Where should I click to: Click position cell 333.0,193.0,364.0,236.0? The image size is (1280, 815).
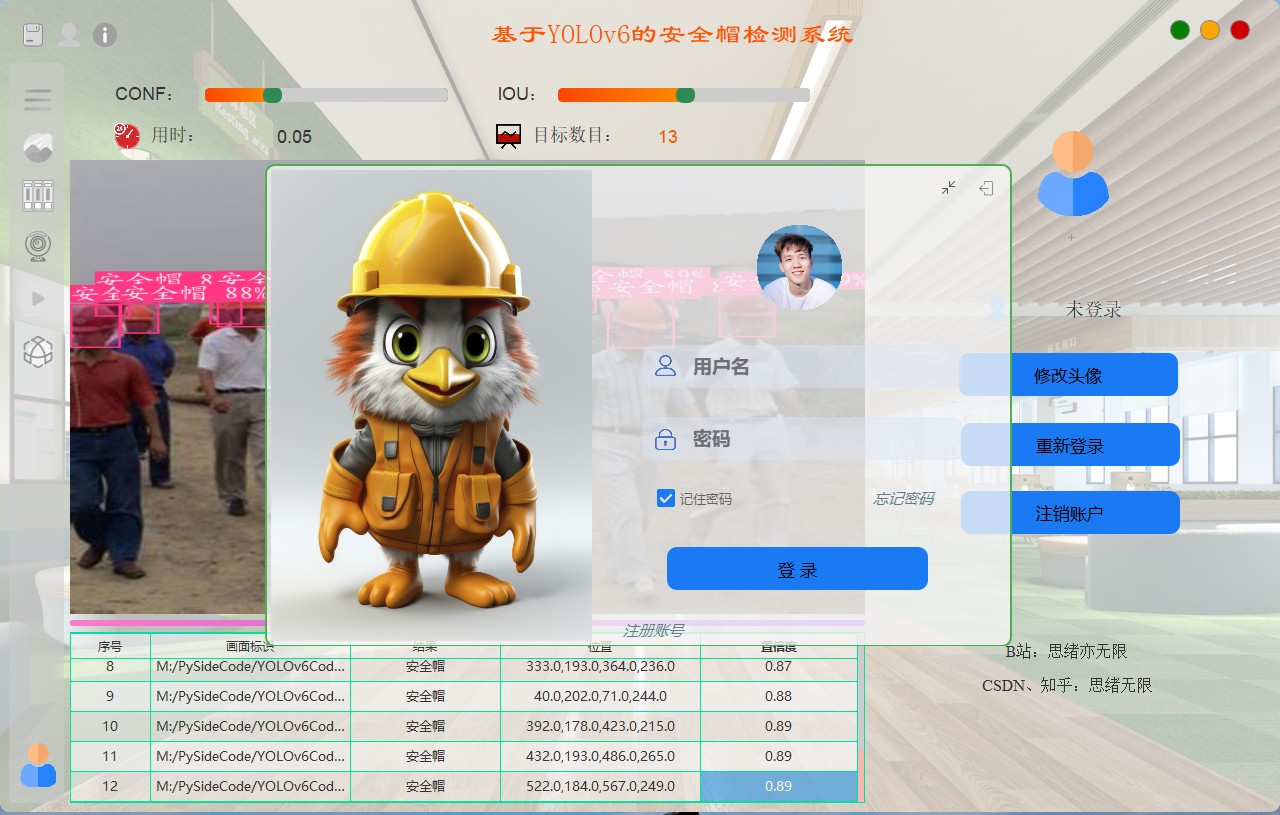(x=600, y=666)
